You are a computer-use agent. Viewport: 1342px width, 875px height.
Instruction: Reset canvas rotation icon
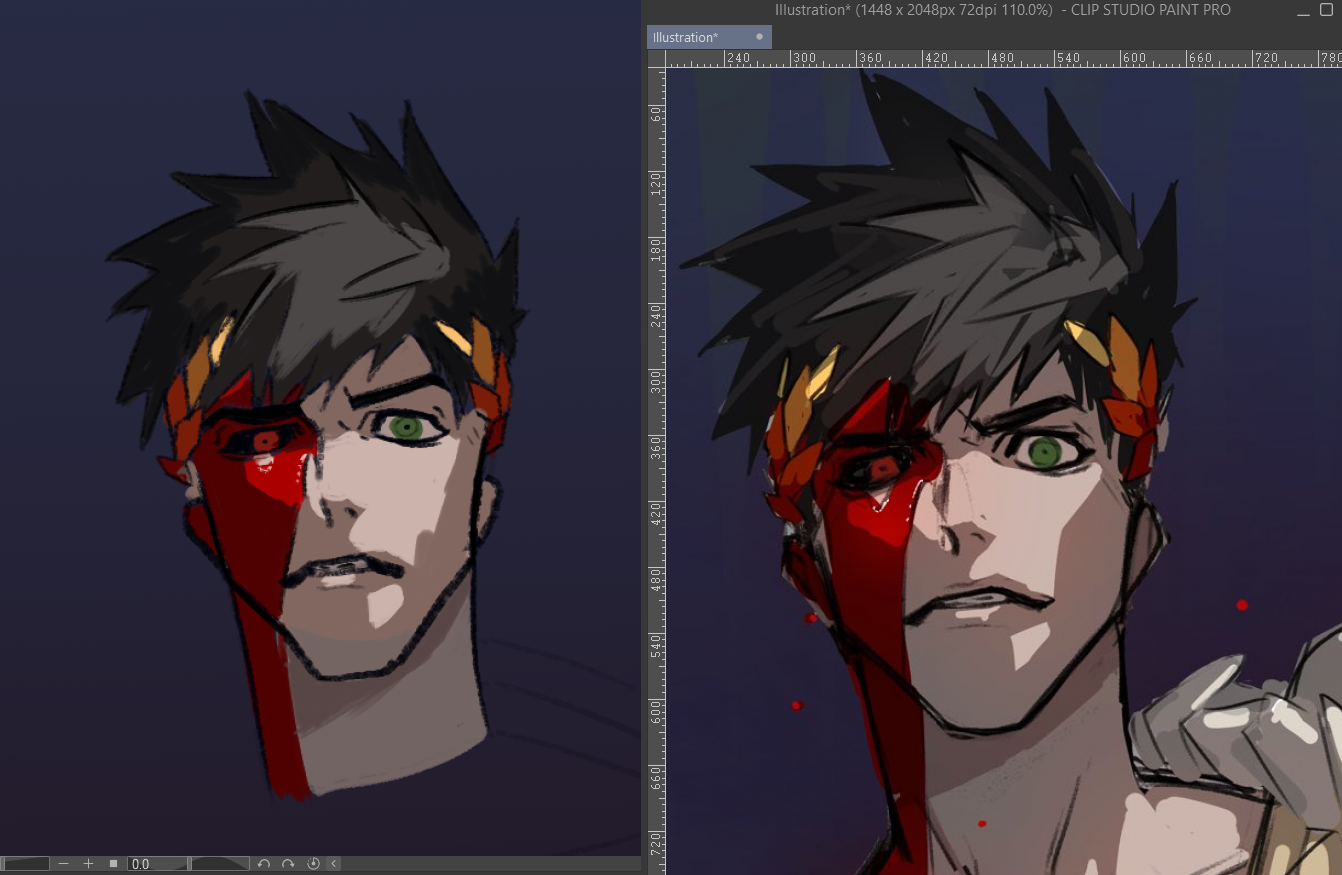click(x=313, y=864)
